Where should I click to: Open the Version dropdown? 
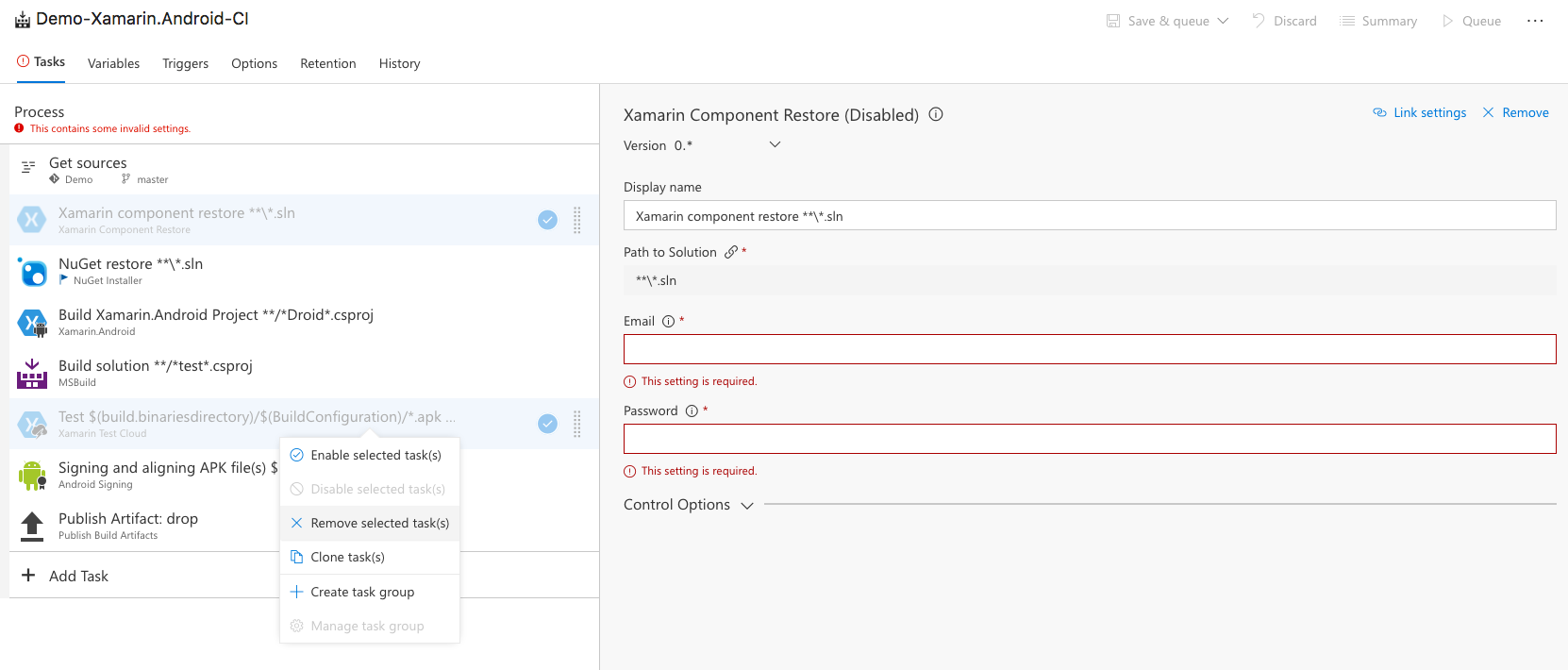point(775,145)
